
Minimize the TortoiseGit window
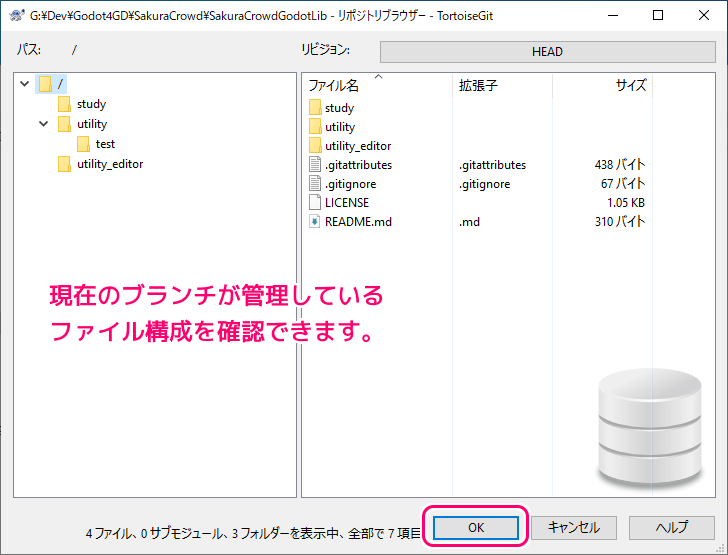click(613, 15)
